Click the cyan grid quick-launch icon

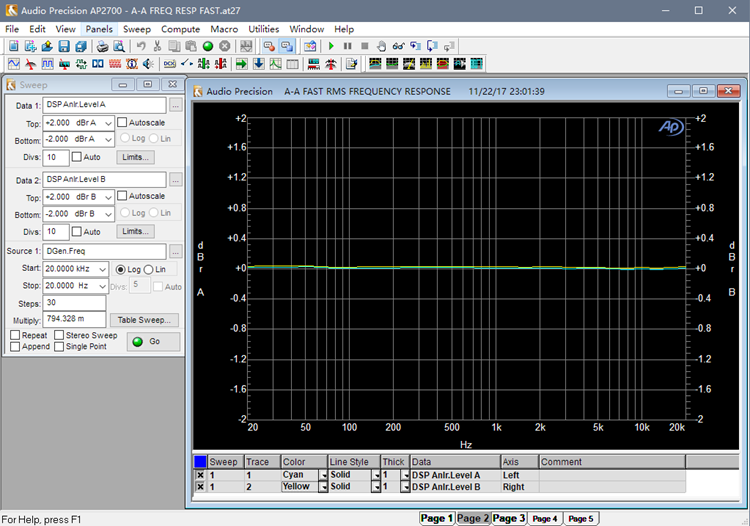pos(476,64)
